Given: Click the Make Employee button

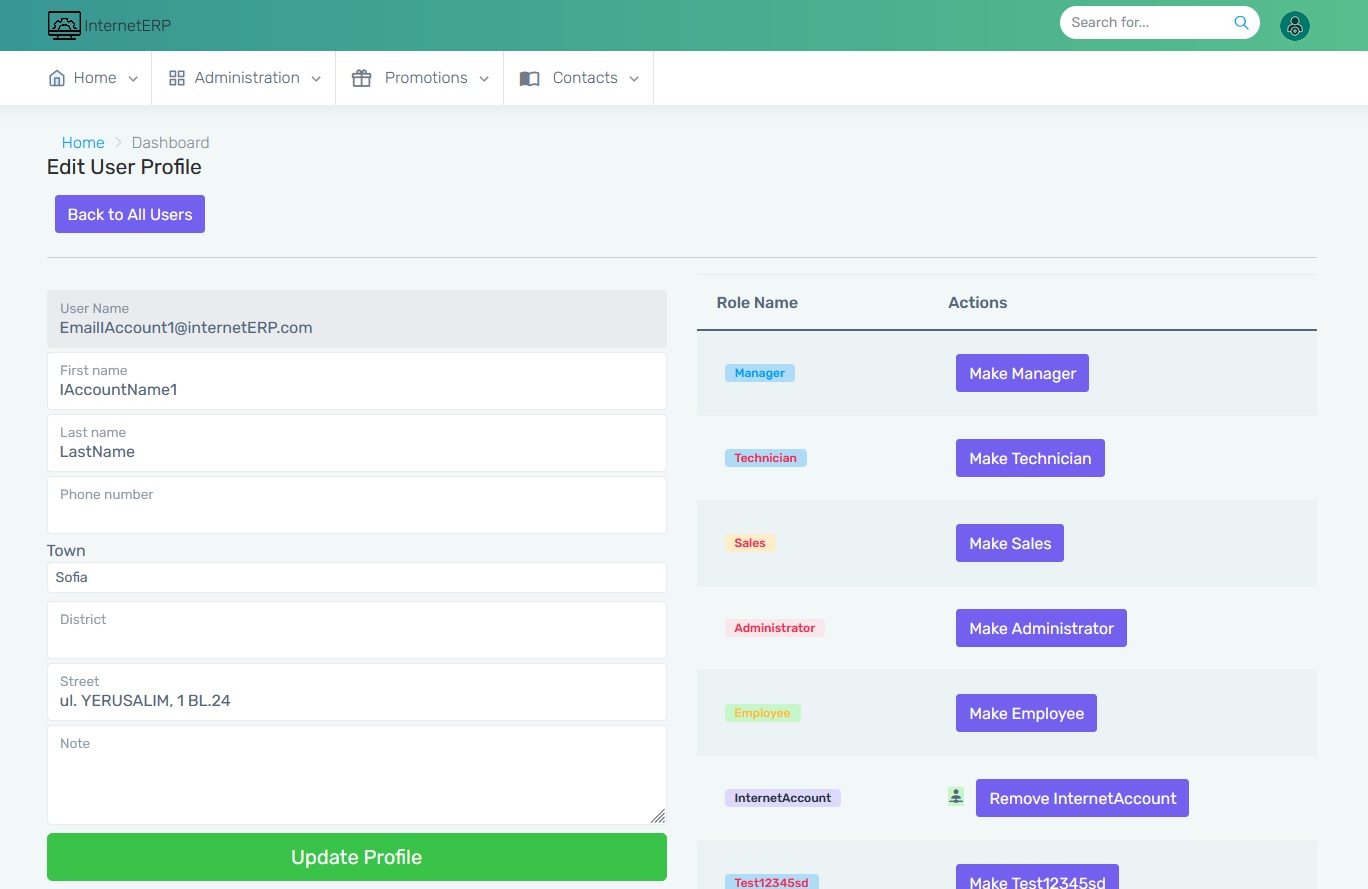Looking at the screenshot, I should tap(1026, 713).
